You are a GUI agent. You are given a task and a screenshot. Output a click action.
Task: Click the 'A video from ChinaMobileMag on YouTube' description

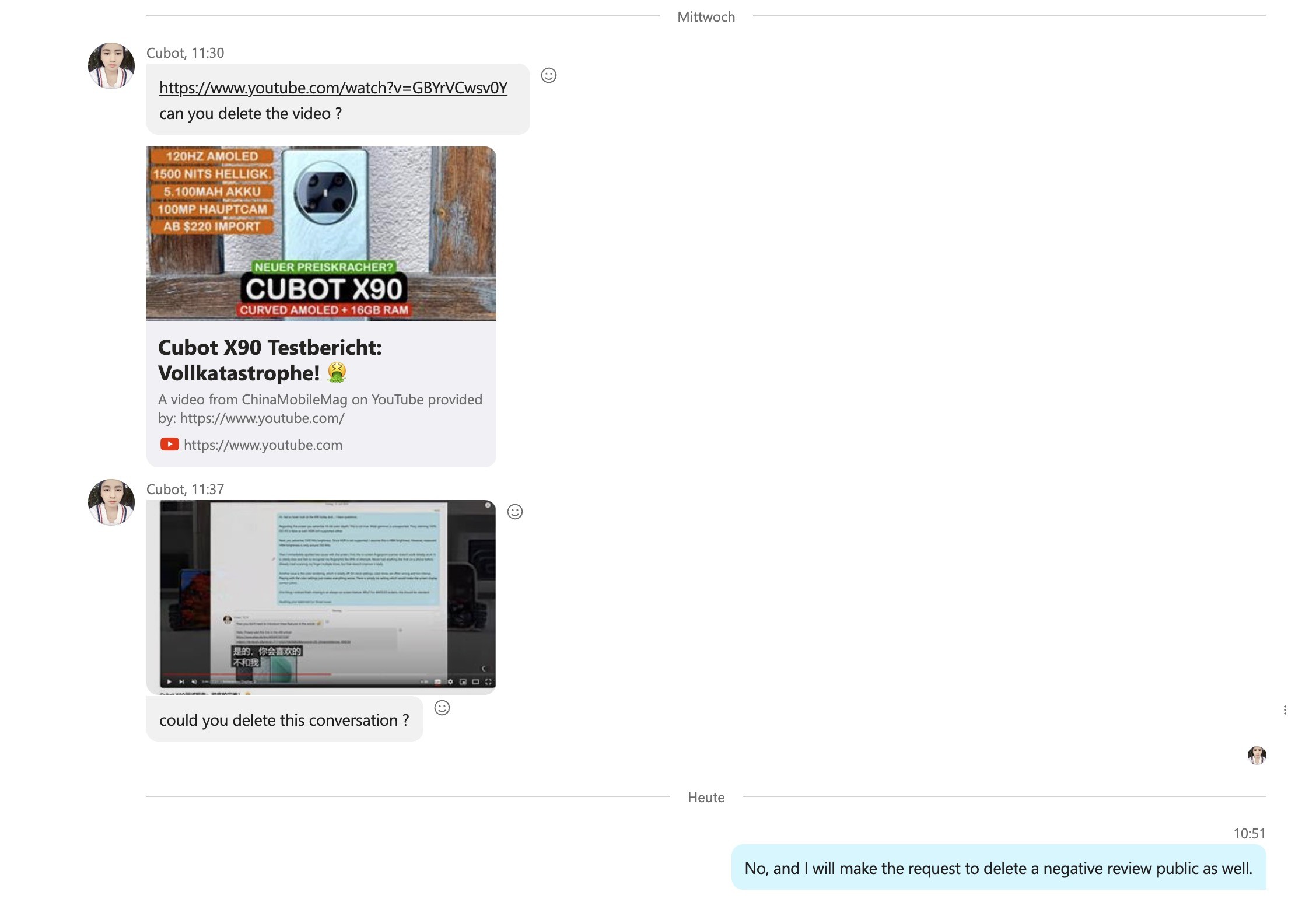point(320,408)
